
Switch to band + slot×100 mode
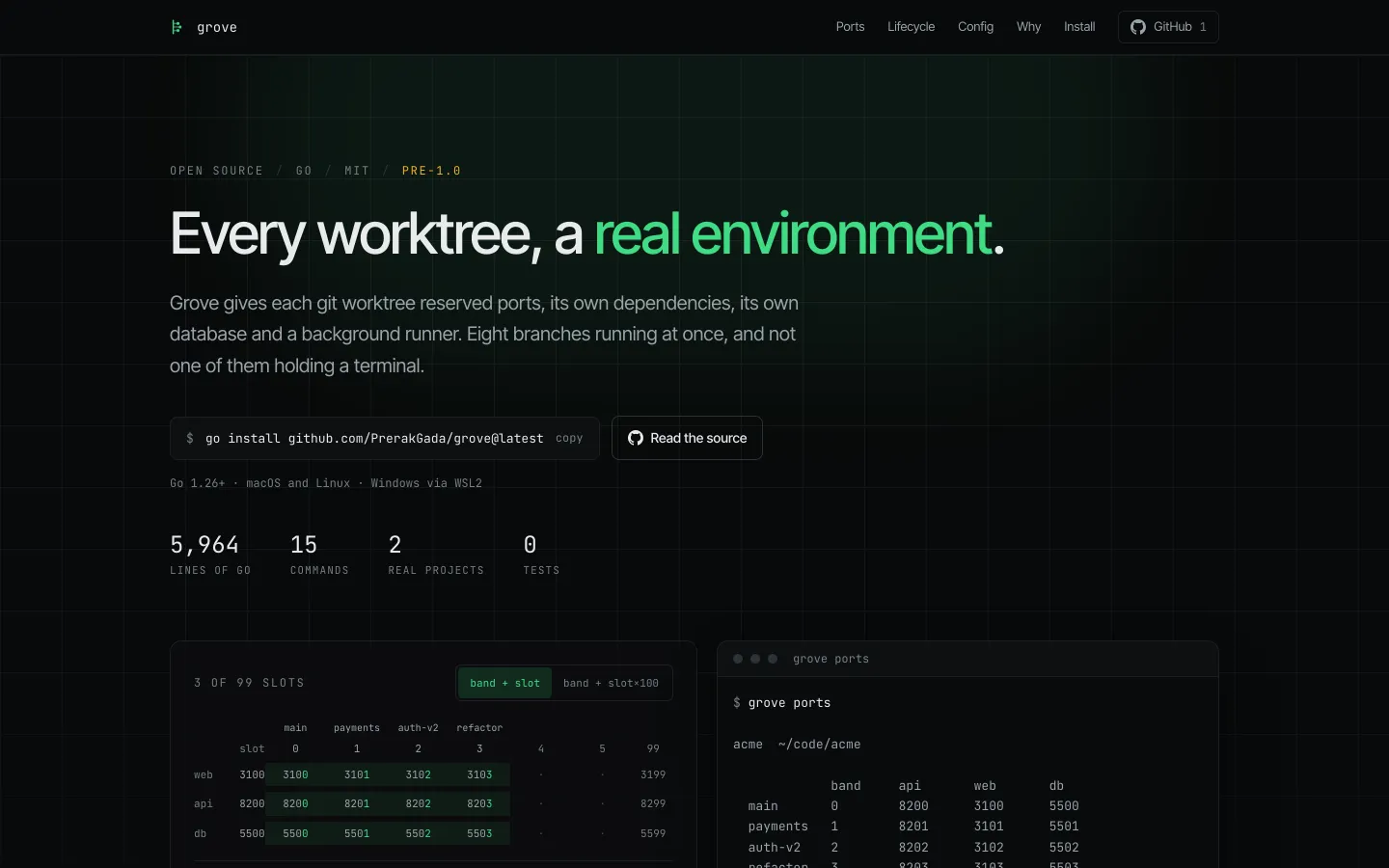tap(611, 683)
